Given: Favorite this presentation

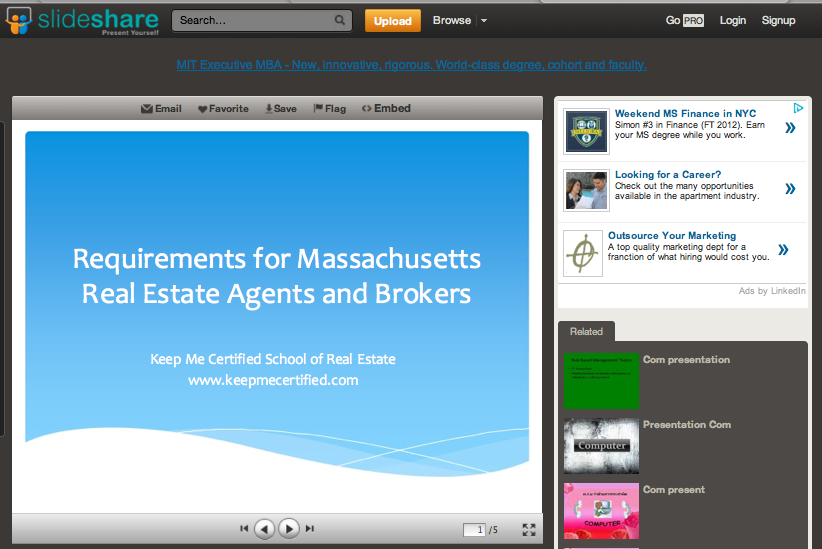Looking at the screenshot, I should point(223,109).
